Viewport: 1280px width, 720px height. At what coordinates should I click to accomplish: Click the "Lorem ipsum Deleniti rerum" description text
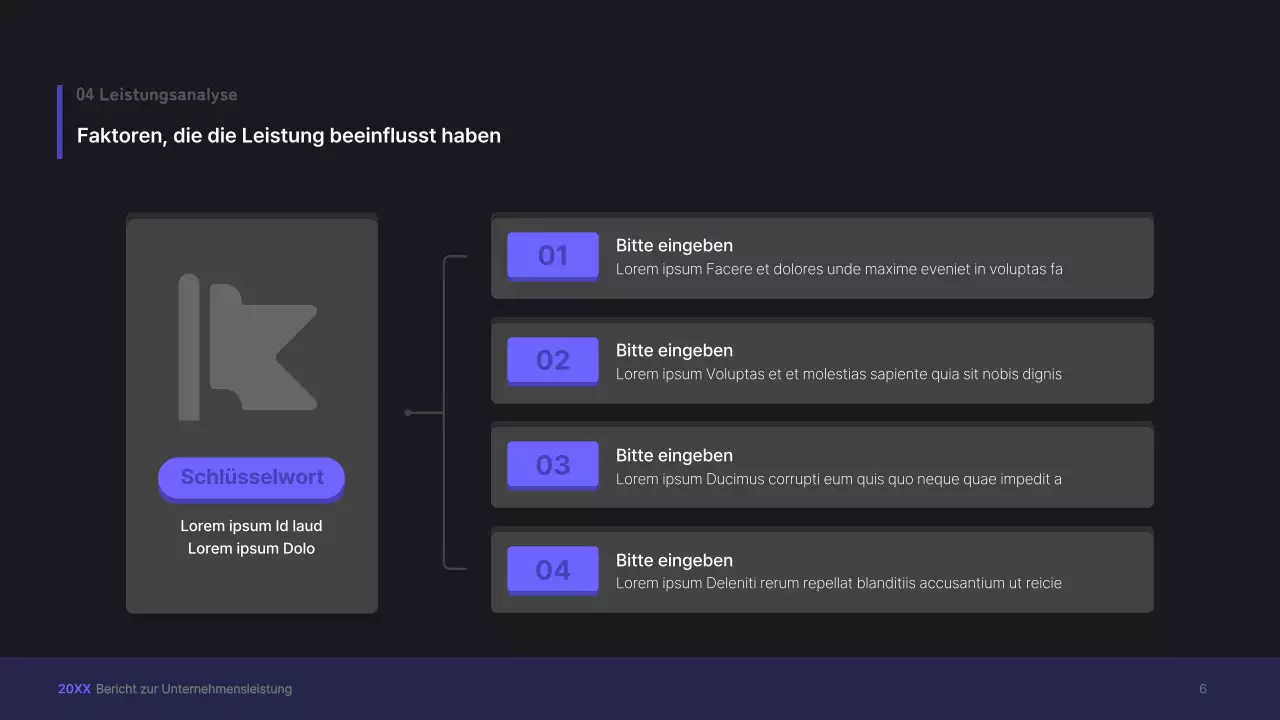click(839, 584)
